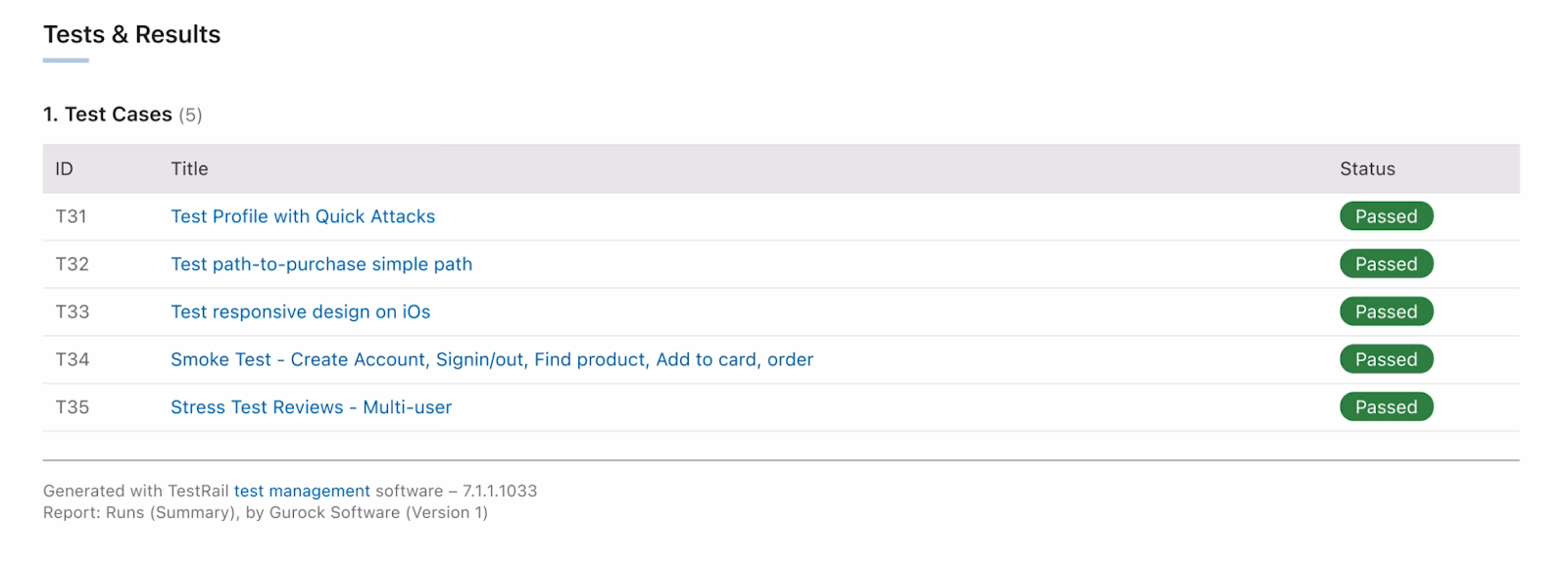
Task: Click the Passed badge for T33
Action: click(x=1386, y=311)
